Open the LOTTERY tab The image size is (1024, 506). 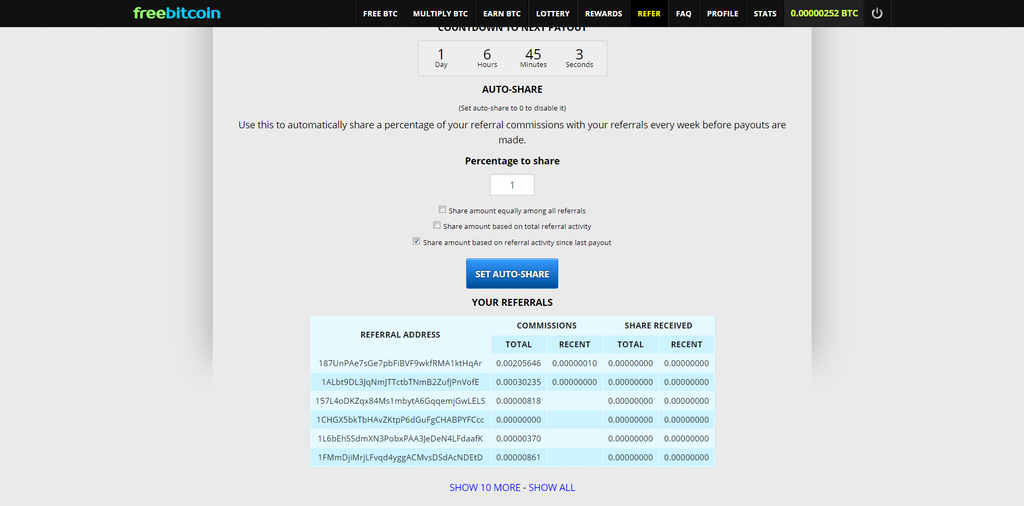pyautogui.click(x=552, y=13)
